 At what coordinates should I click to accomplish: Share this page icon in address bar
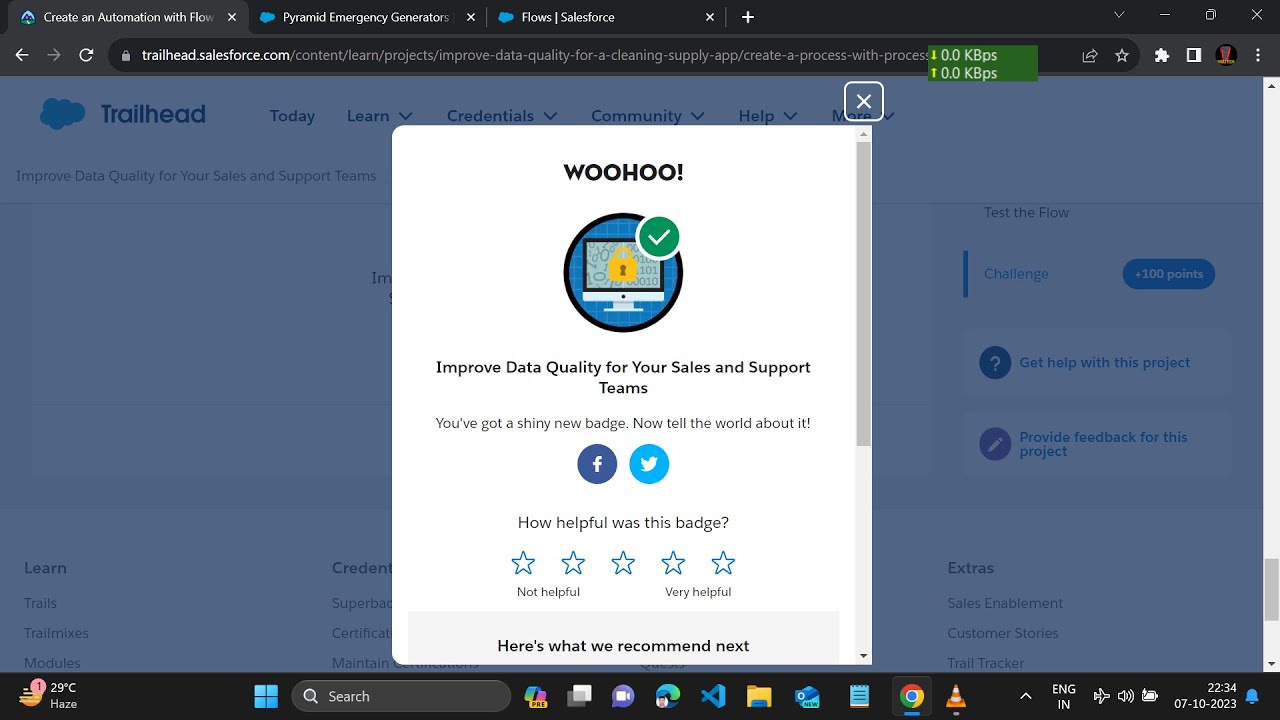[x=1090, y=56]
